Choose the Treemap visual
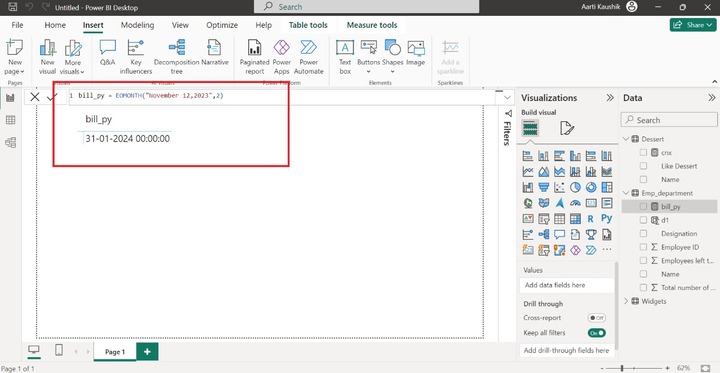 tap(606, 187)
